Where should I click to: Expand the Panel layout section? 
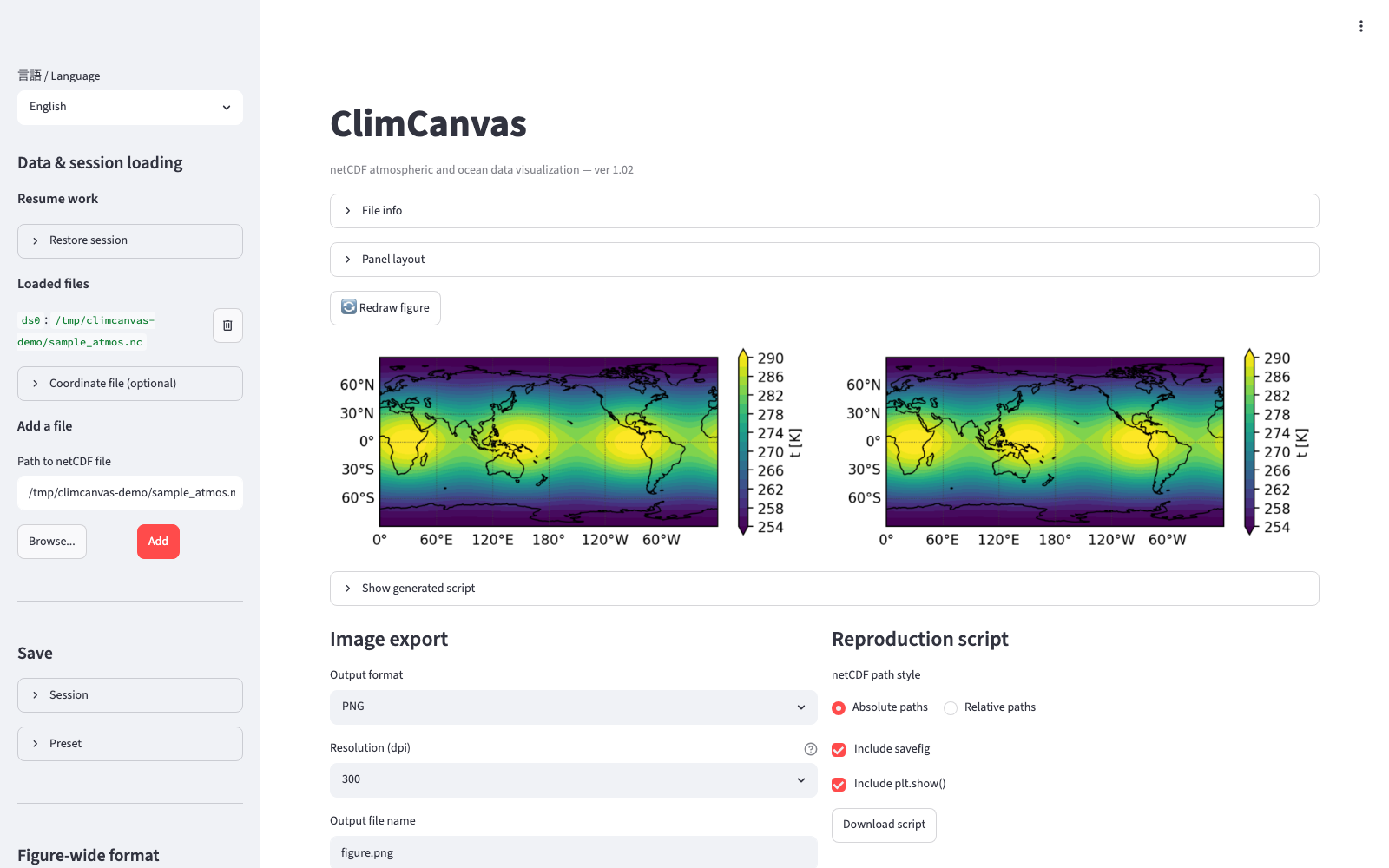tap(825, 260)
